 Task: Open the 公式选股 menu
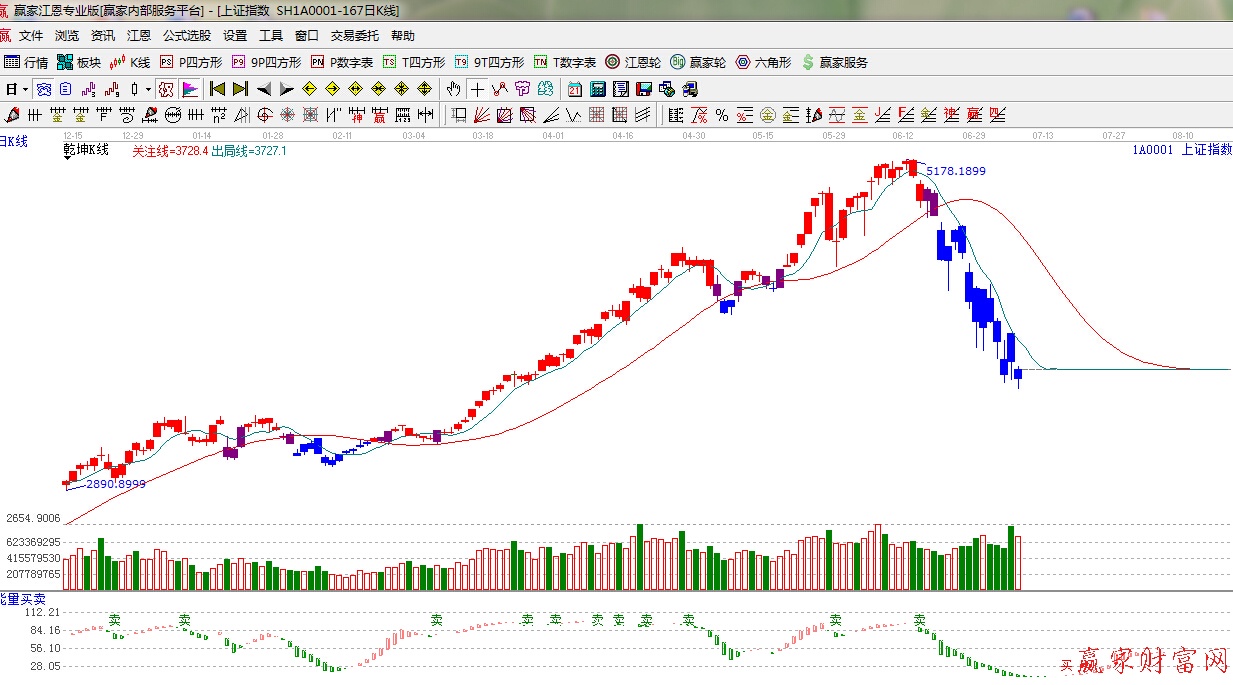(187, 36)
